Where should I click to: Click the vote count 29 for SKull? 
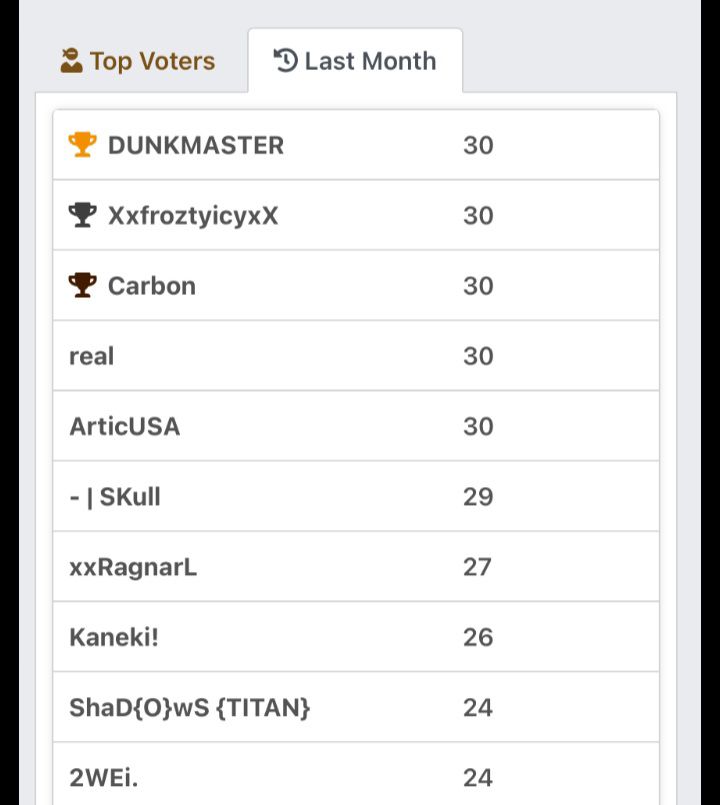[478, 496]
